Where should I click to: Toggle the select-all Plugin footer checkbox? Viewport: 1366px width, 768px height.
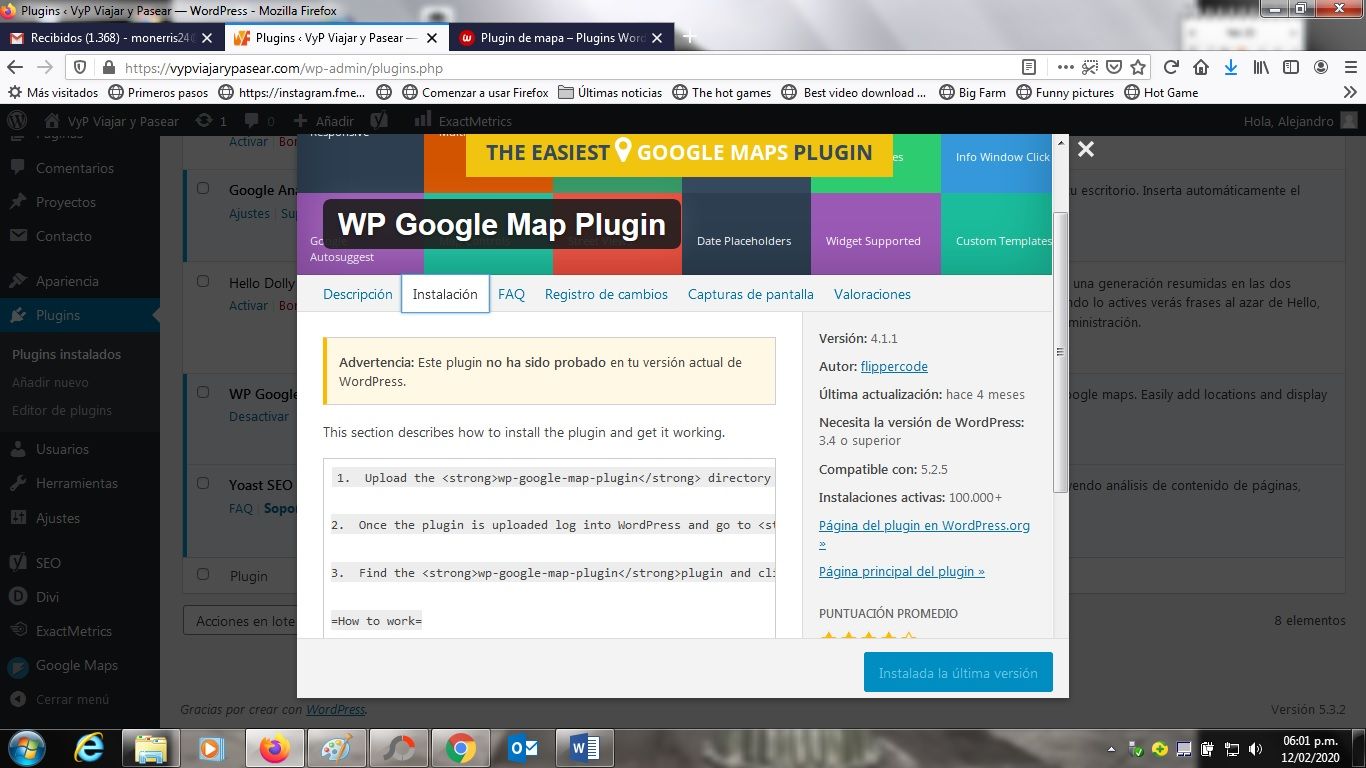tap(203, 574)
